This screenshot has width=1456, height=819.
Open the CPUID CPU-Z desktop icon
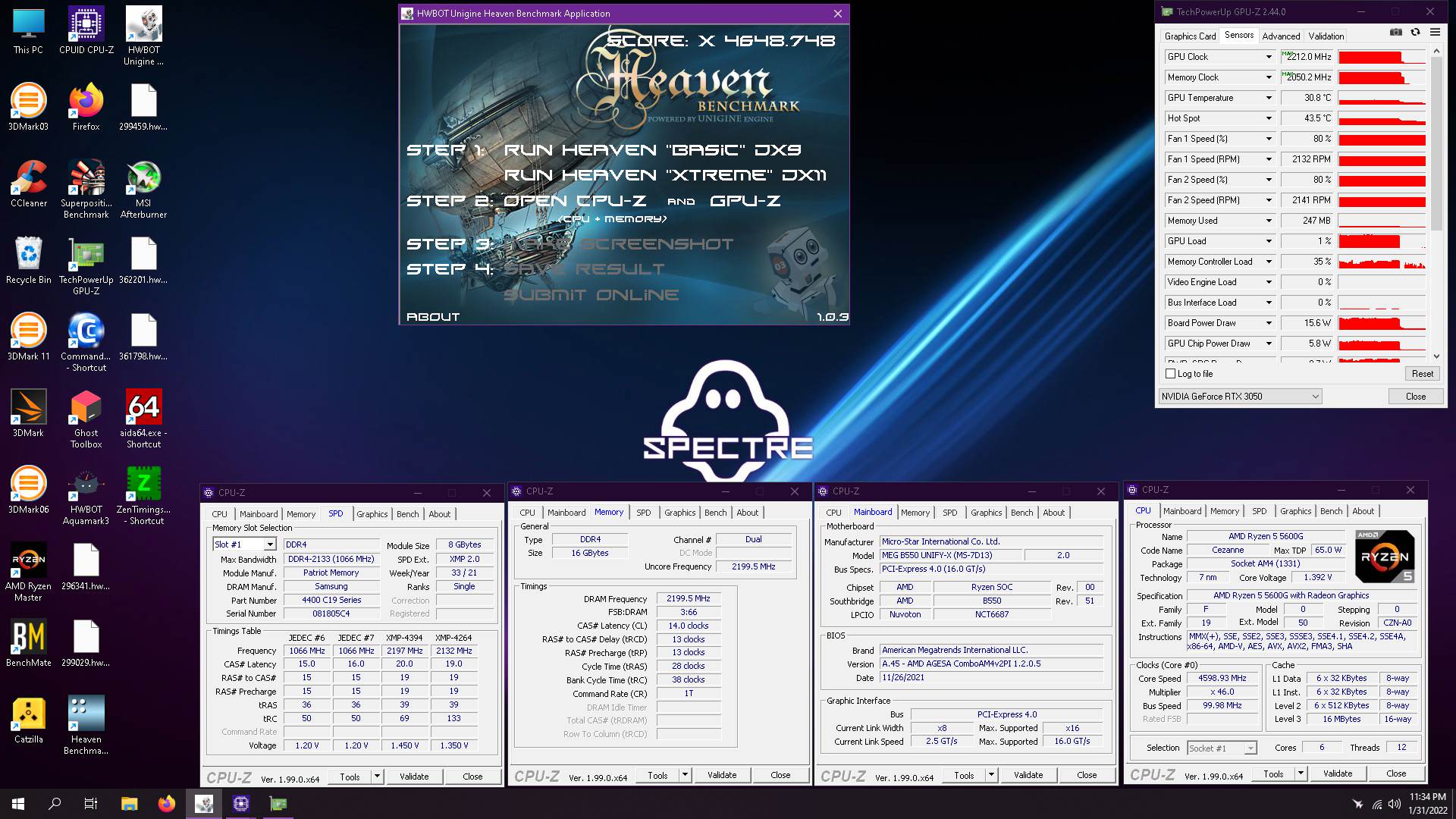click(x=86, y=30)
